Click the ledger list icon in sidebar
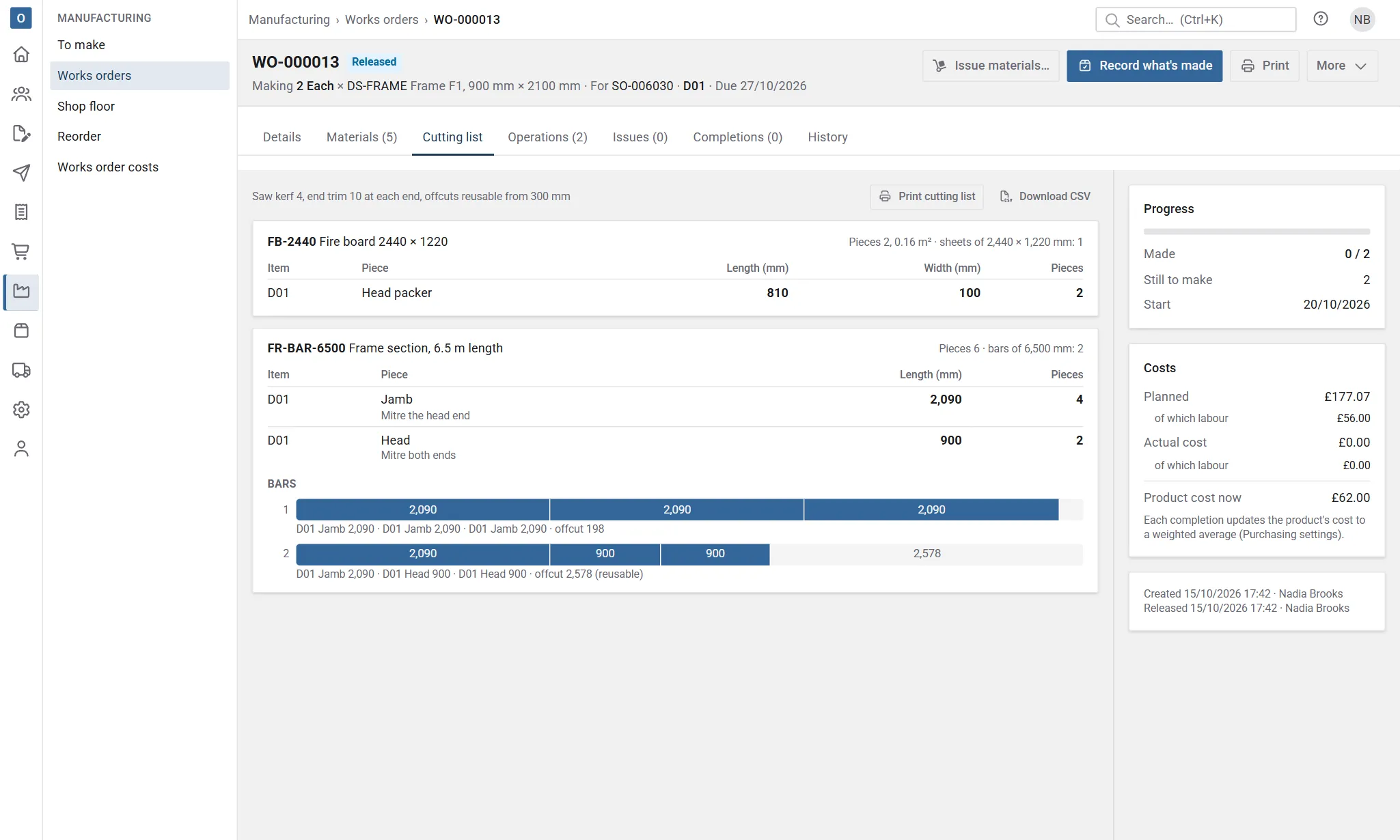The width and height of the screenshot is (1400, 840). (x=21, y=212)
